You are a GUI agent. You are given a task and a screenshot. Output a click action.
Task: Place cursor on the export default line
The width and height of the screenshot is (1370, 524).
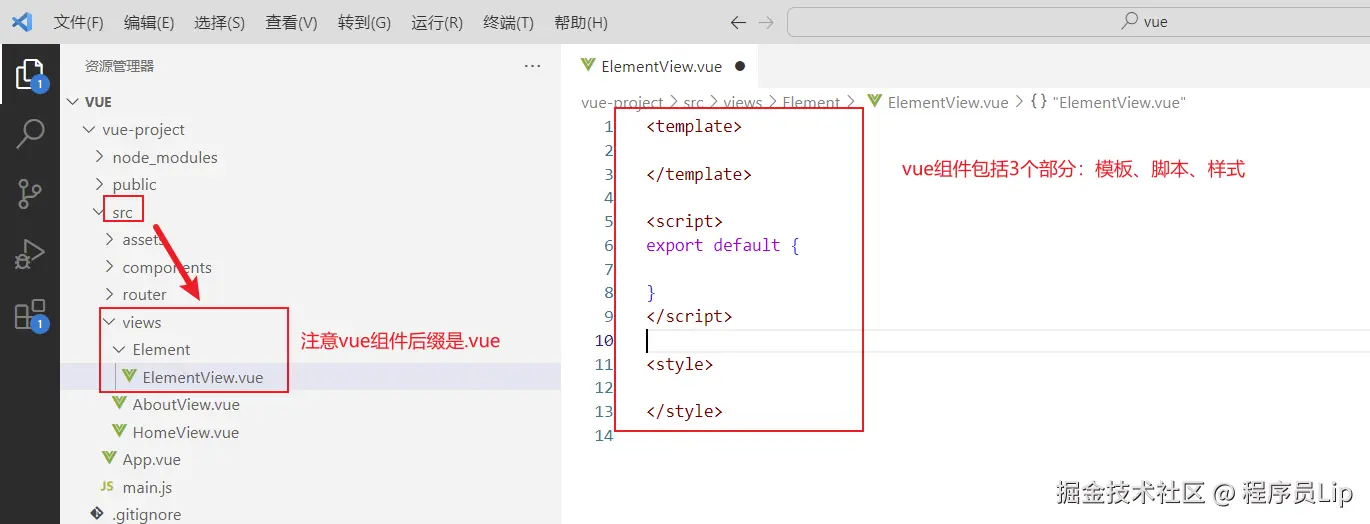point(722,245)
